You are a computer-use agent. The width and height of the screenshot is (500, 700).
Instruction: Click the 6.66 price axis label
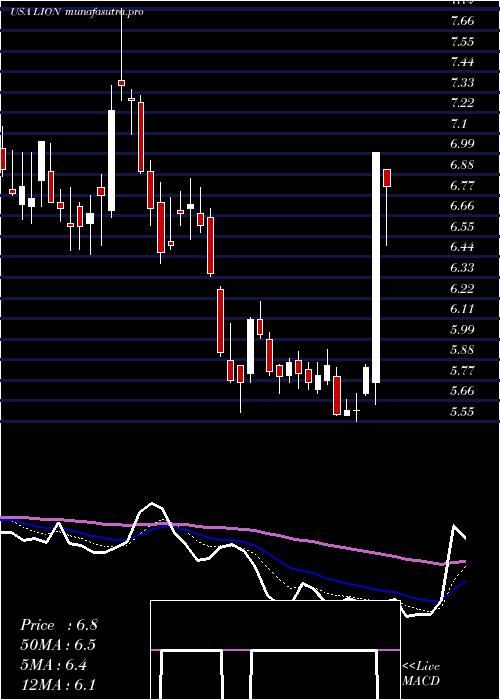tap(462, 206)
